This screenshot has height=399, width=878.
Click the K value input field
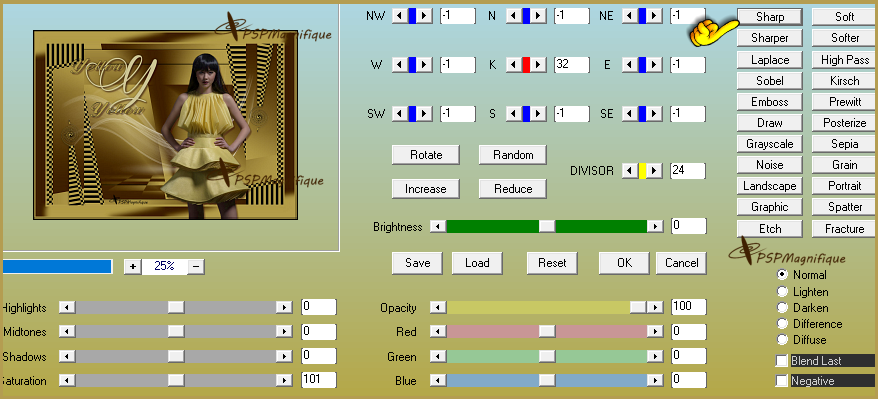571,64
